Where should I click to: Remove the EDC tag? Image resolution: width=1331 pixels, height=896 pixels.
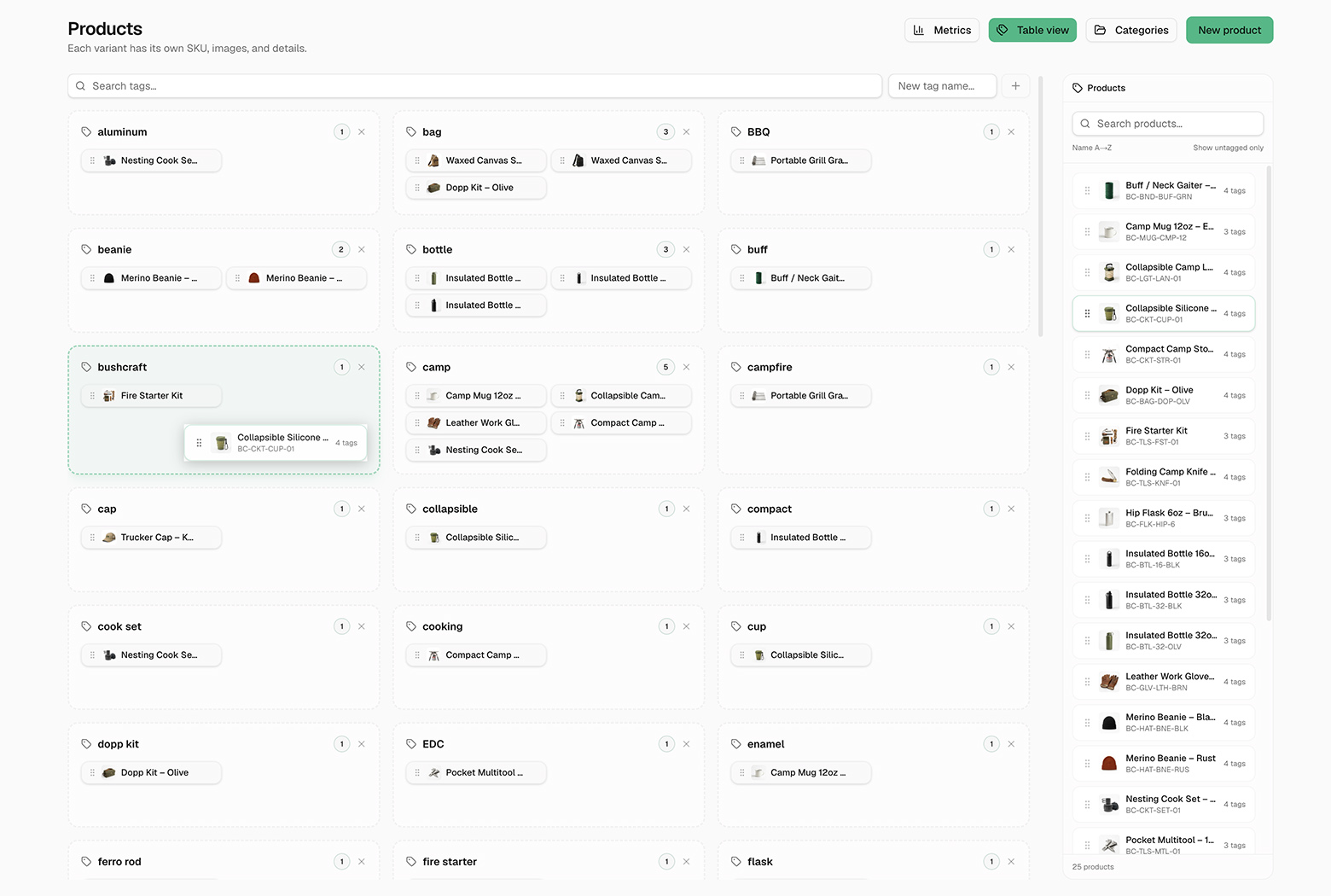686,744
